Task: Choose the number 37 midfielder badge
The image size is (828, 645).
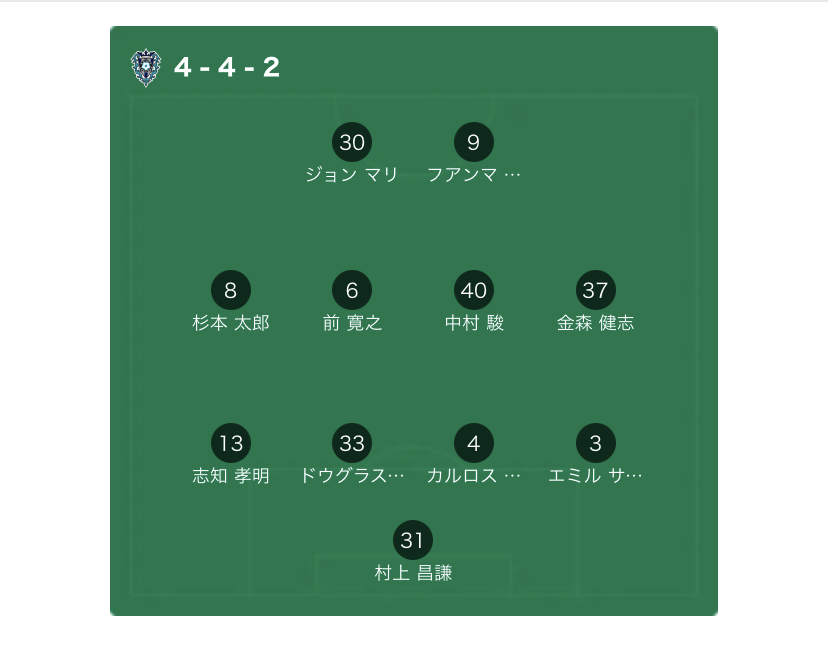Action: click(x=595, y=290)
